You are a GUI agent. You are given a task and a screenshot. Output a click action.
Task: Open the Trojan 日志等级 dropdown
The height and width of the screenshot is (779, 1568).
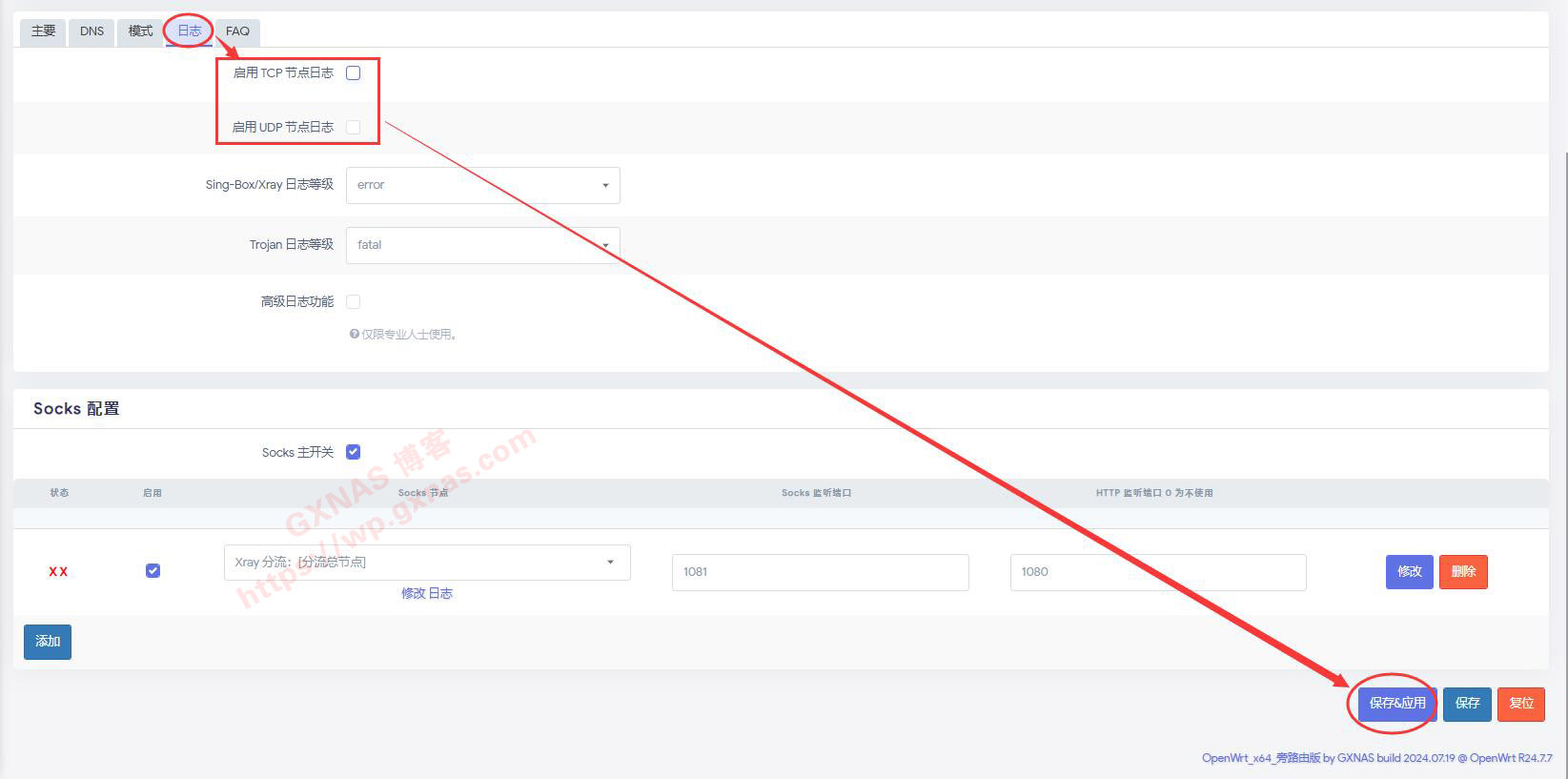coord(482,245)
